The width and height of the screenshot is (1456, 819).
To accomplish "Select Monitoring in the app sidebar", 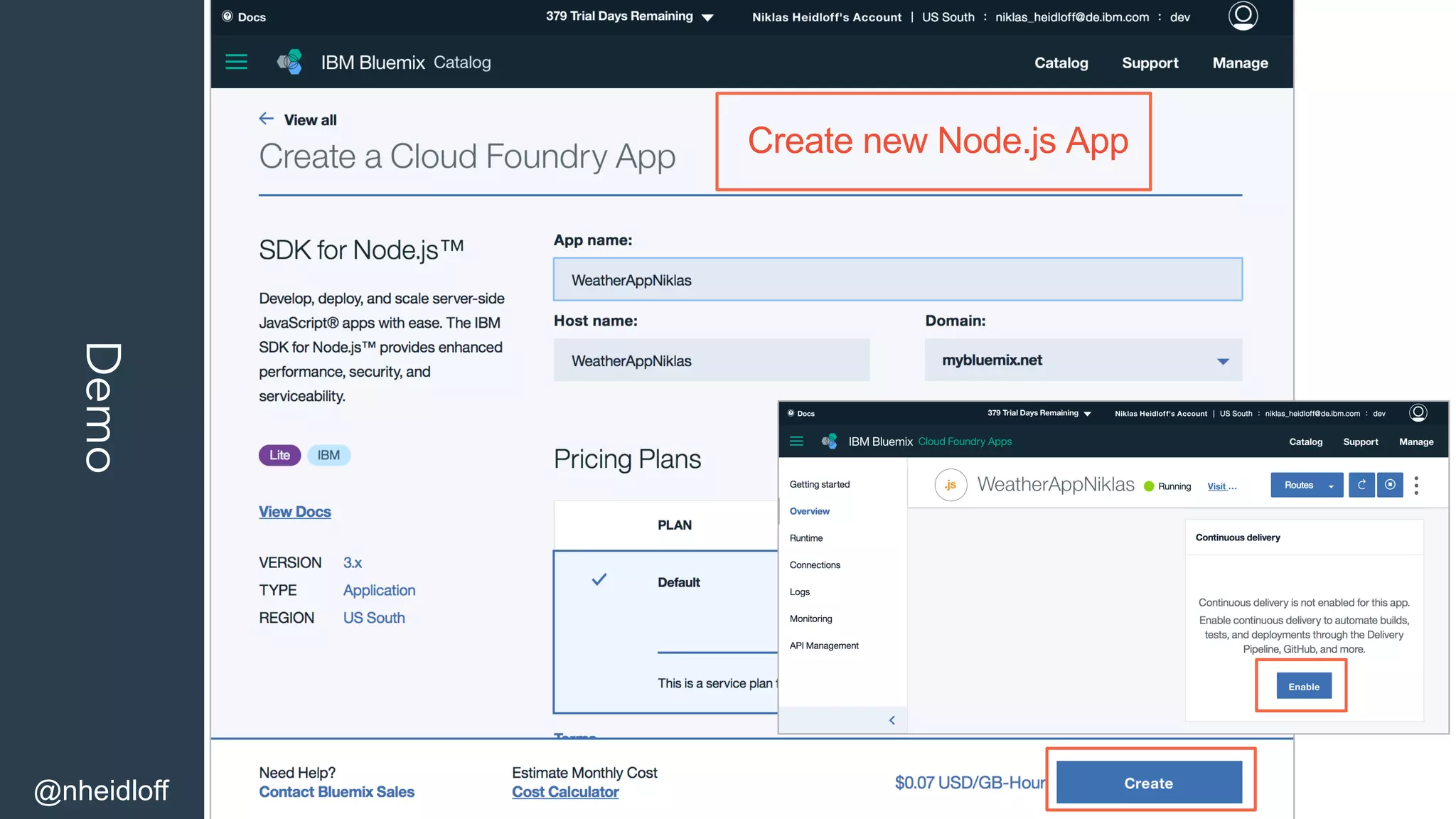I will pyautogui.click(x=810, y=619).
